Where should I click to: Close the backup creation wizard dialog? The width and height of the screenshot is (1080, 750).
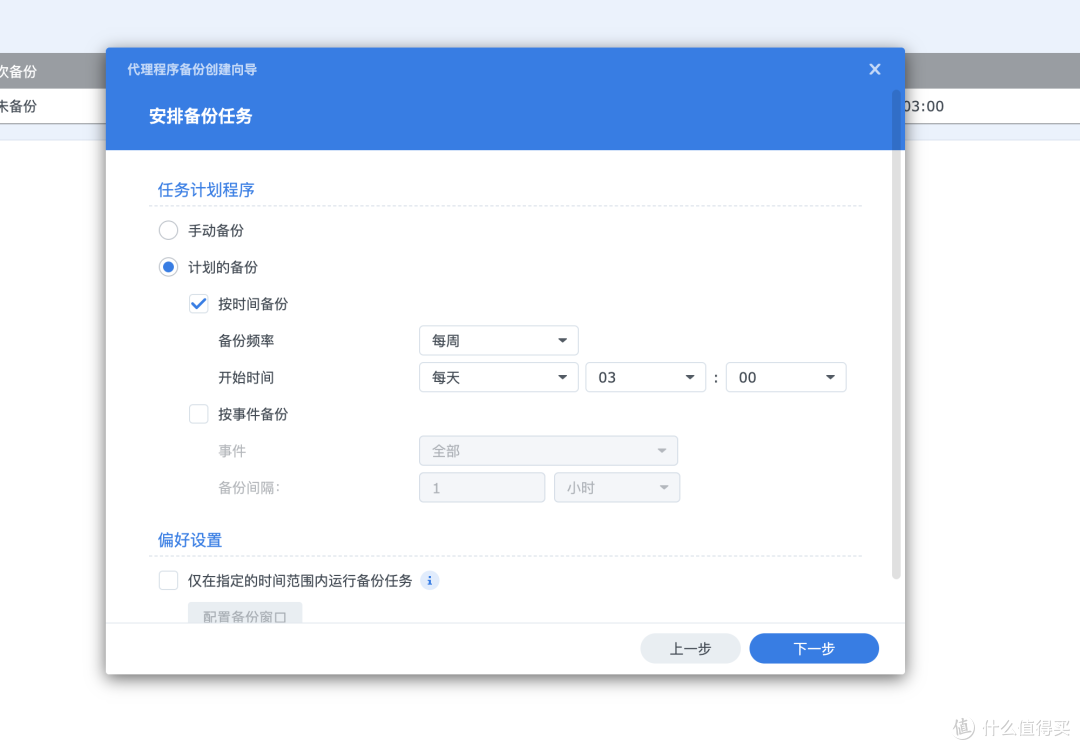click(x=875, y=69)
